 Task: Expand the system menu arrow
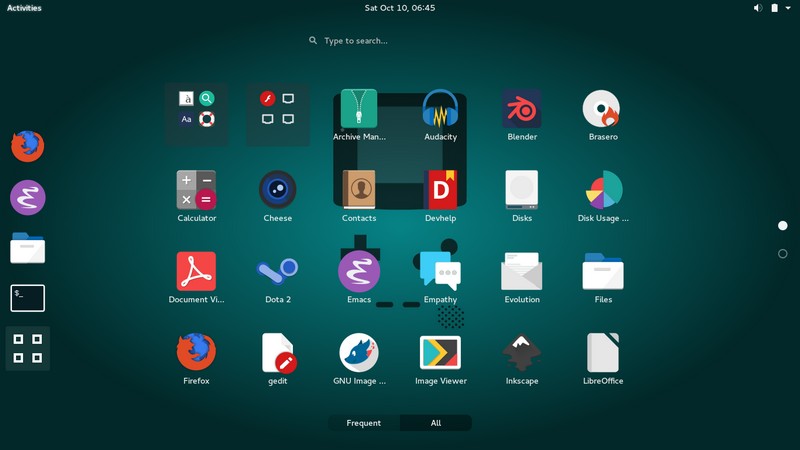[788, 8]
